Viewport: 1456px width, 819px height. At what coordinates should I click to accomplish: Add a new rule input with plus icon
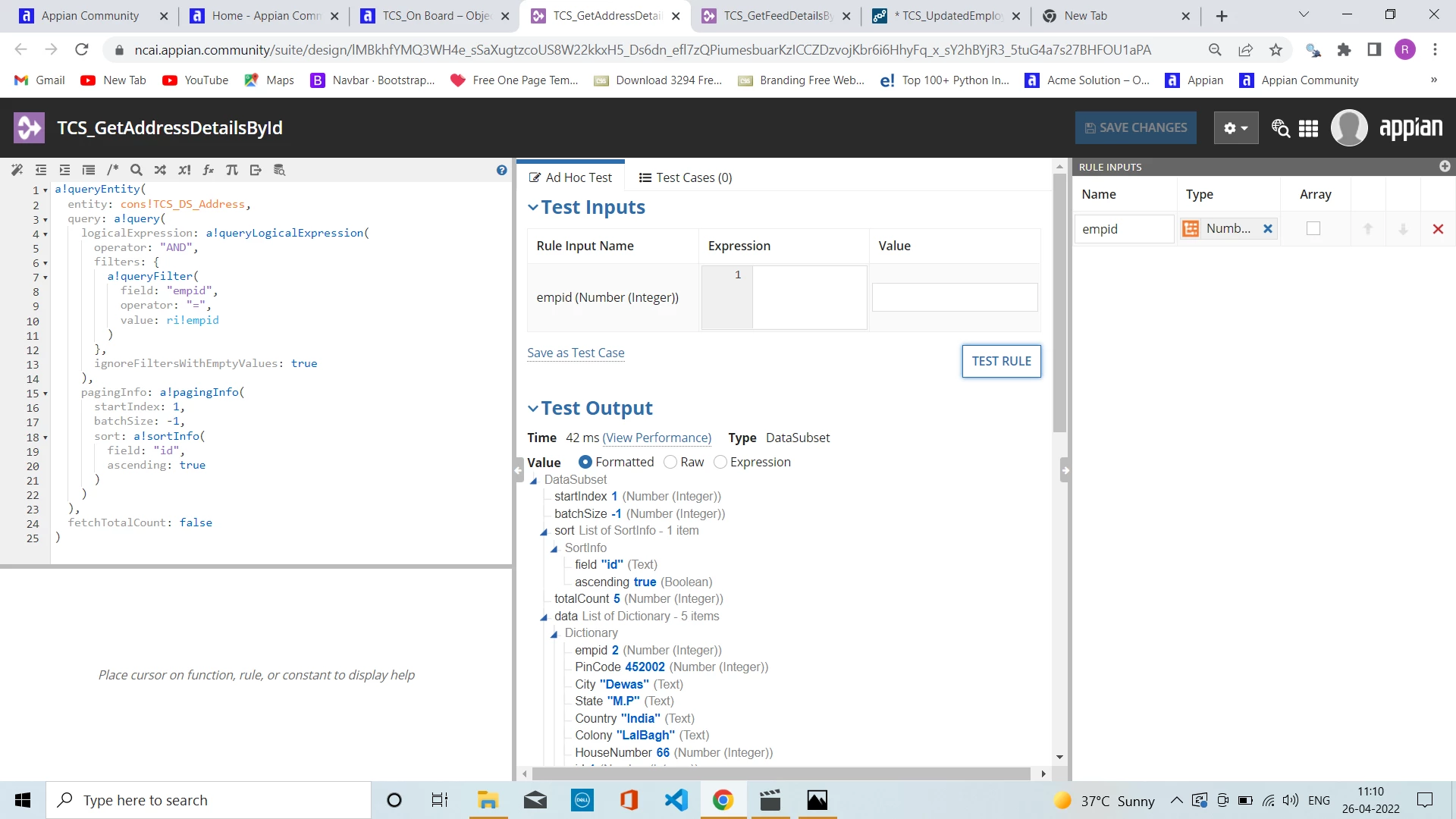click(x=1445, y=166)
